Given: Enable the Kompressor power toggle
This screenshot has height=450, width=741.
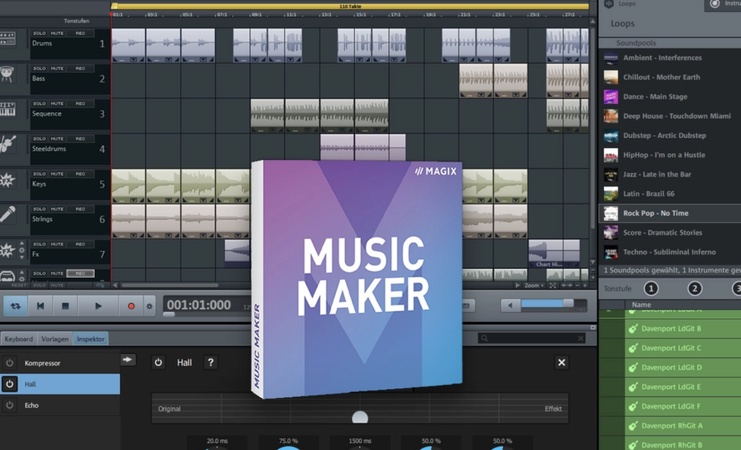Looking at the screenshot, I should click(x=9, y=363).
